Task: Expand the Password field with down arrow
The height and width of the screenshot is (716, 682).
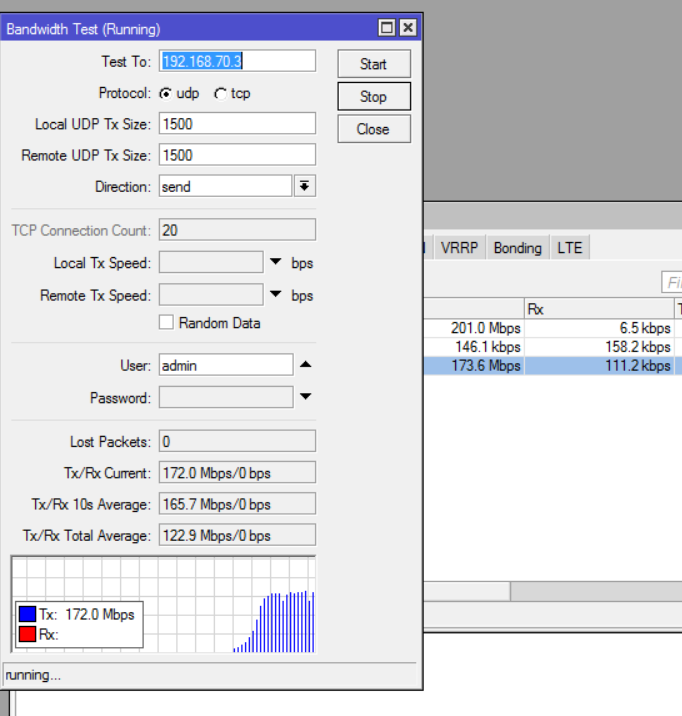Action: (x=305, y=396)
